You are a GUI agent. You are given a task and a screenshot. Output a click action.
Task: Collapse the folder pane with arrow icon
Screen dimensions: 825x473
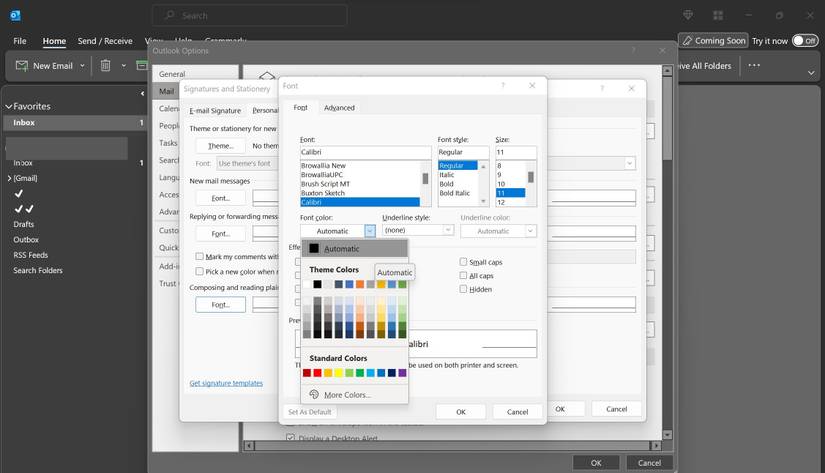tap(142, 94)
